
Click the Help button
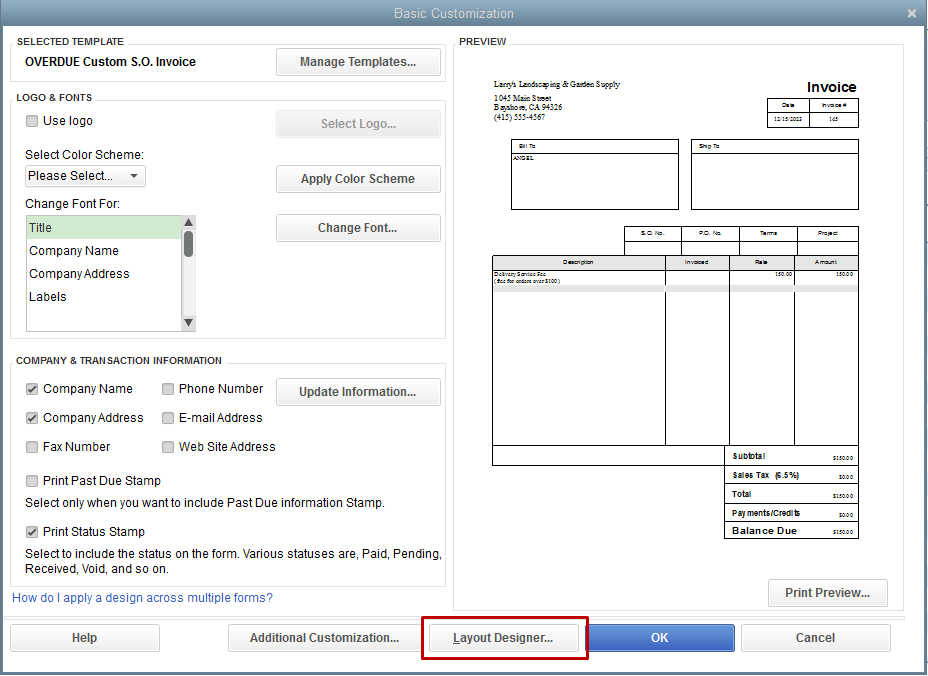point(85,638)
